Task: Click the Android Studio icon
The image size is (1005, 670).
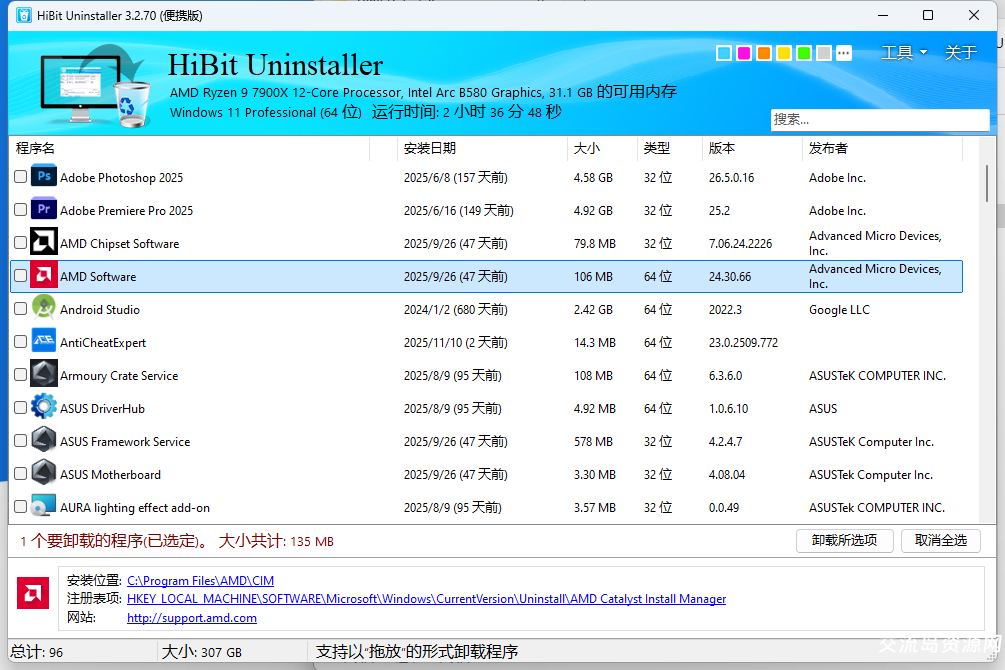Action: [44, 308]
